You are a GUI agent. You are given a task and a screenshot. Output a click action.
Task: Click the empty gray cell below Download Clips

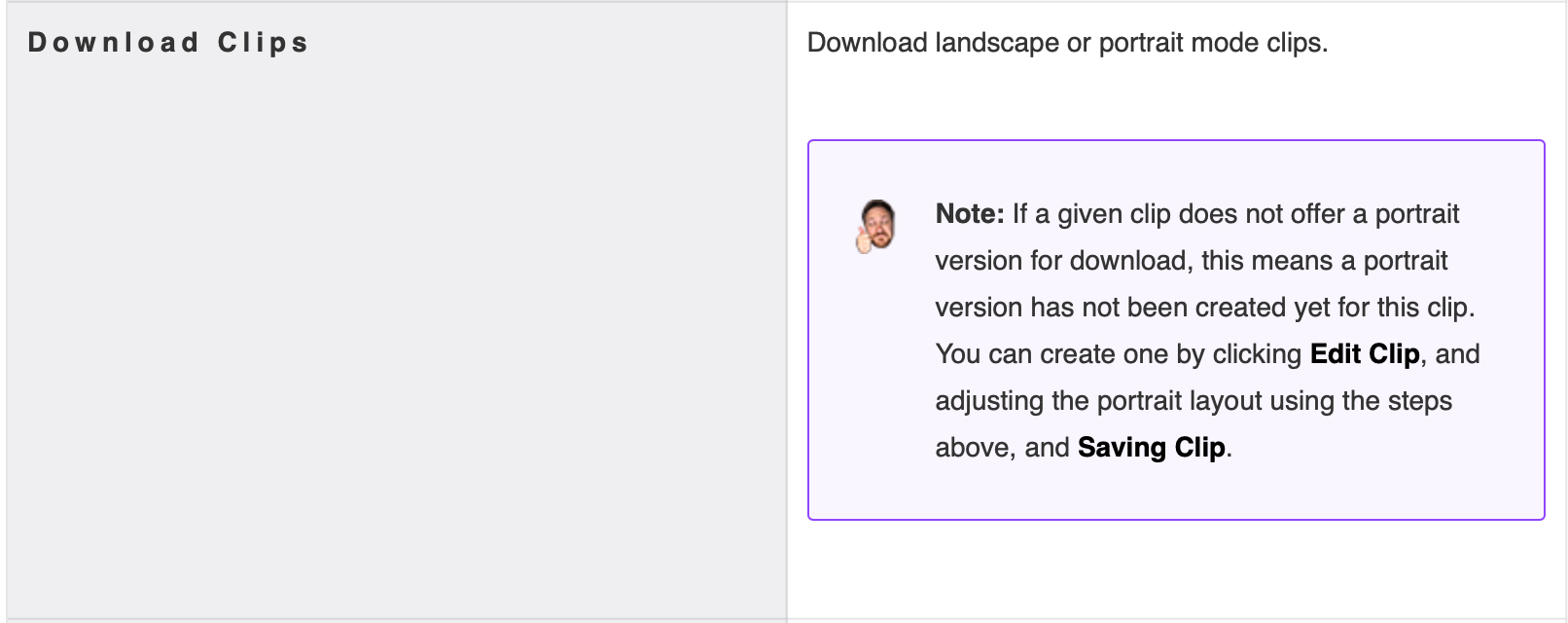[397, 341]
